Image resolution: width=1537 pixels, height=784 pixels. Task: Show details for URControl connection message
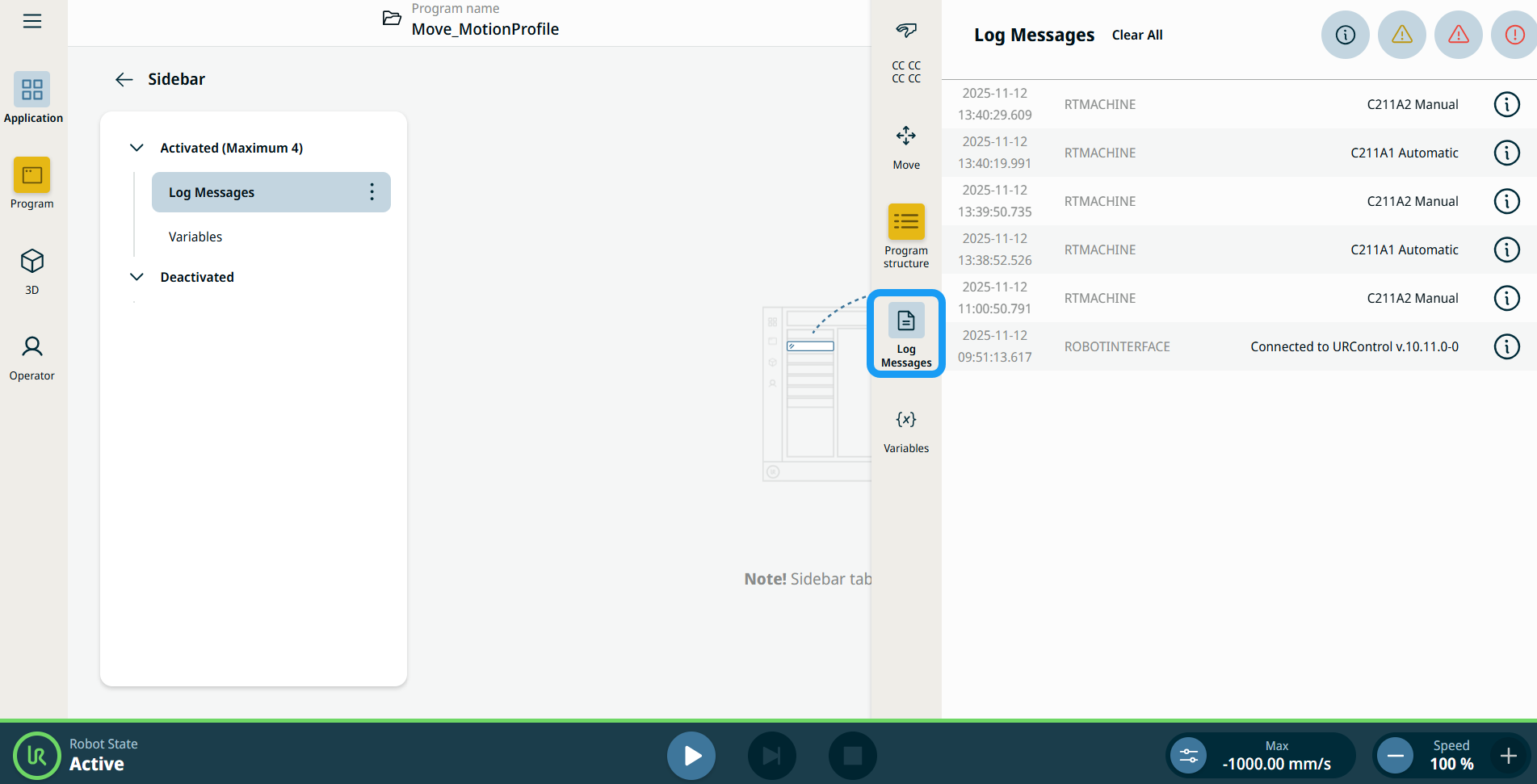point(1506,346)
